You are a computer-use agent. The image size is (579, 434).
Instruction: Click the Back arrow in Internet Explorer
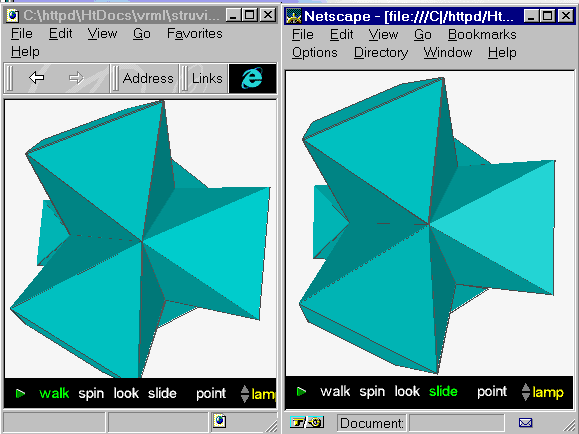point(37,78)
